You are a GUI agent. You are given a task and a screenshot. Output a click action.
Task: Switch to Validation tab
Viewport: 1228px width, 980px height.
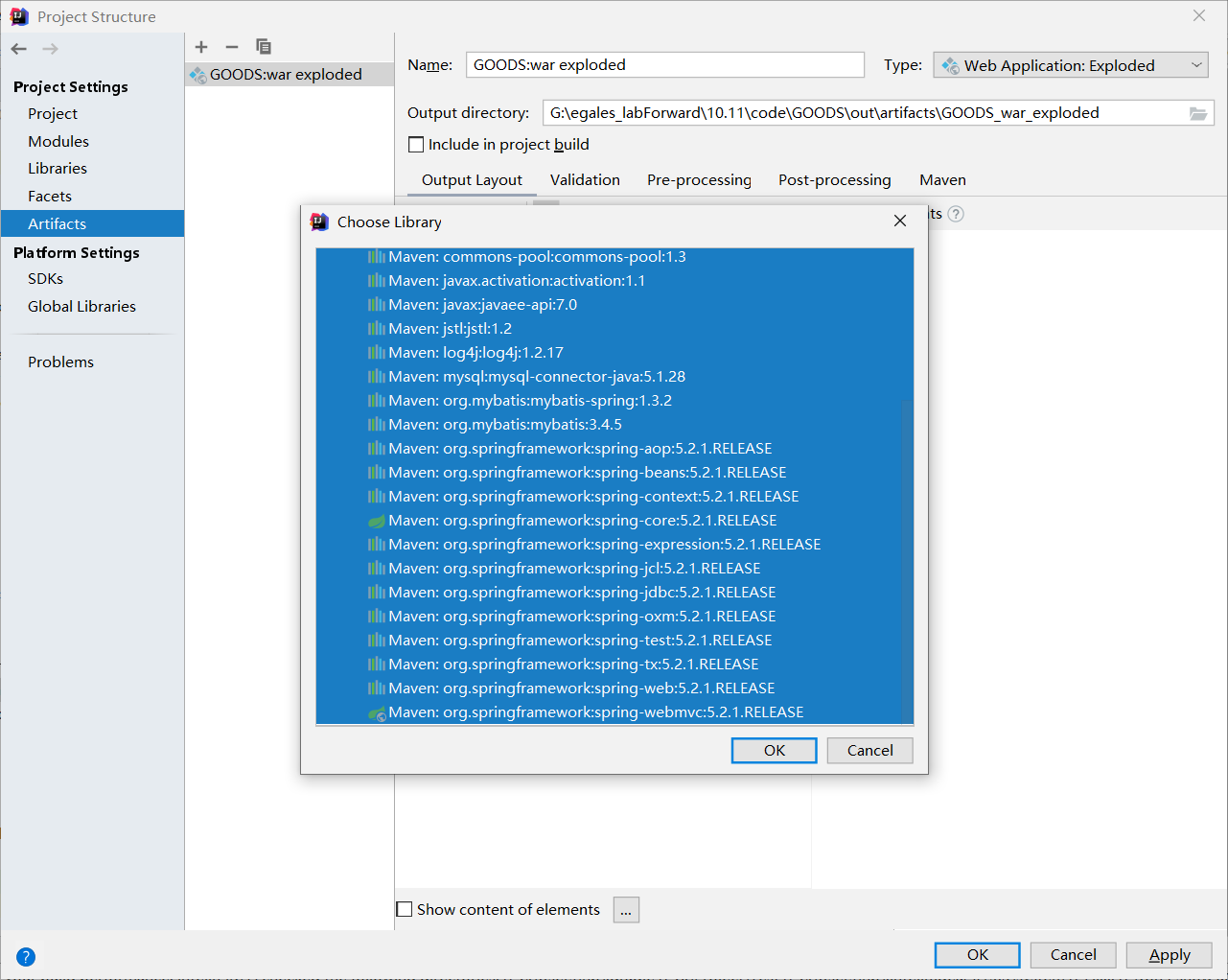point(585,180)
